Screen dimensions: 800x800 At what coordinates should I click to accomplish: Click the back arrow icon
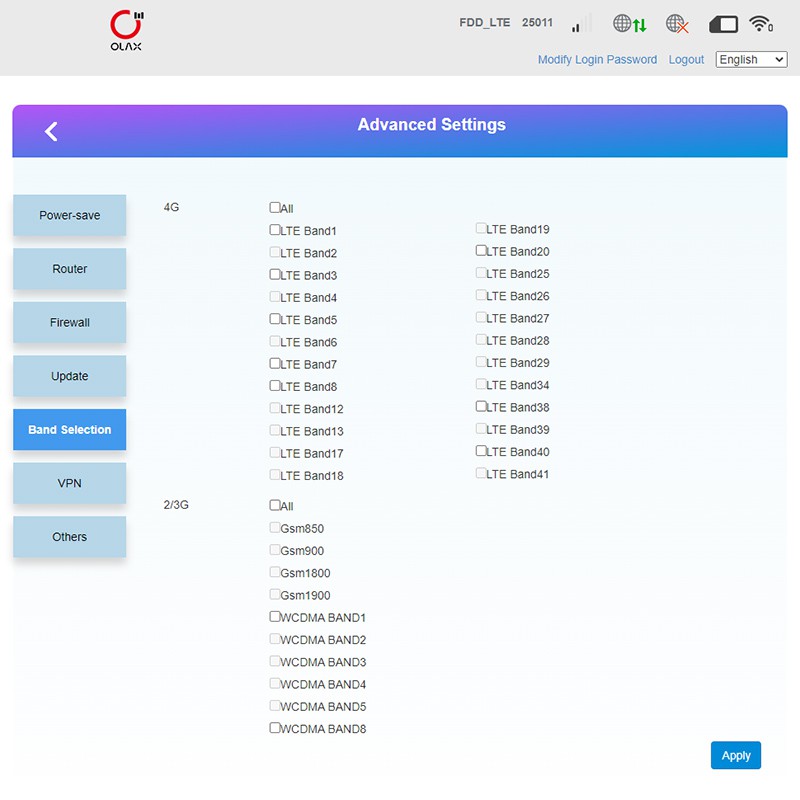coord(51,131)
